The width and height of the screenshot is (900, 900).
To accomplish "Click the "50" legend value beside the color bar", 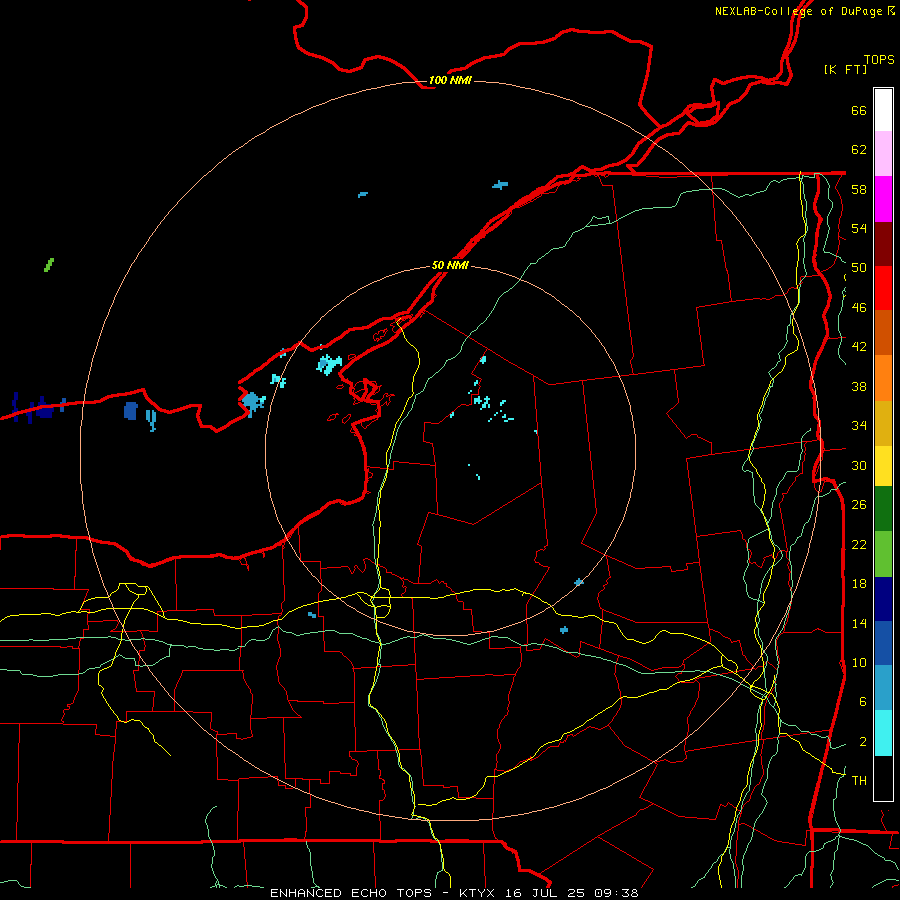I will 859,268.
